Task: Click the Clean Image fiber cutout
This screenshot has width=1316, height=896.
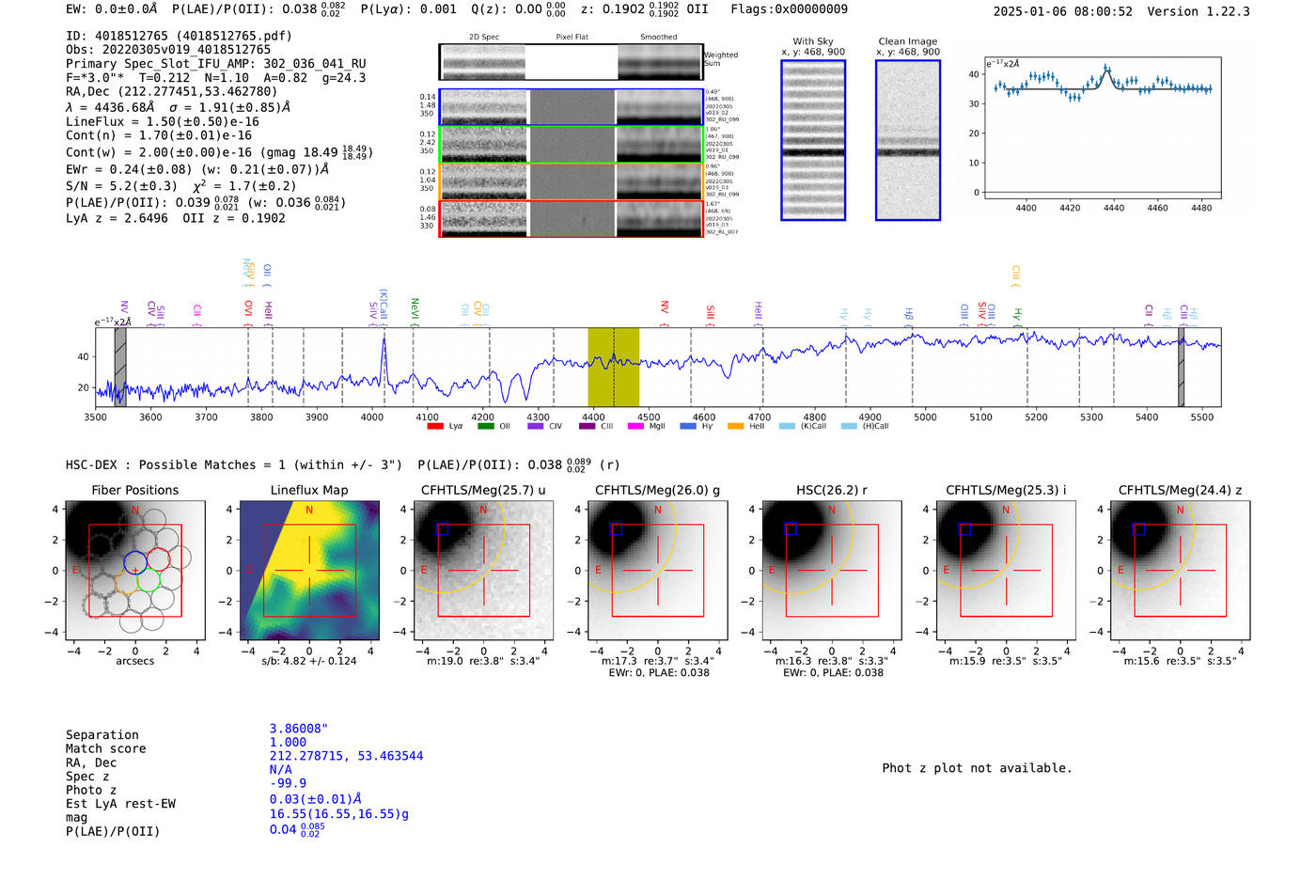Action: pyautogui.click(x=908, y=140)
